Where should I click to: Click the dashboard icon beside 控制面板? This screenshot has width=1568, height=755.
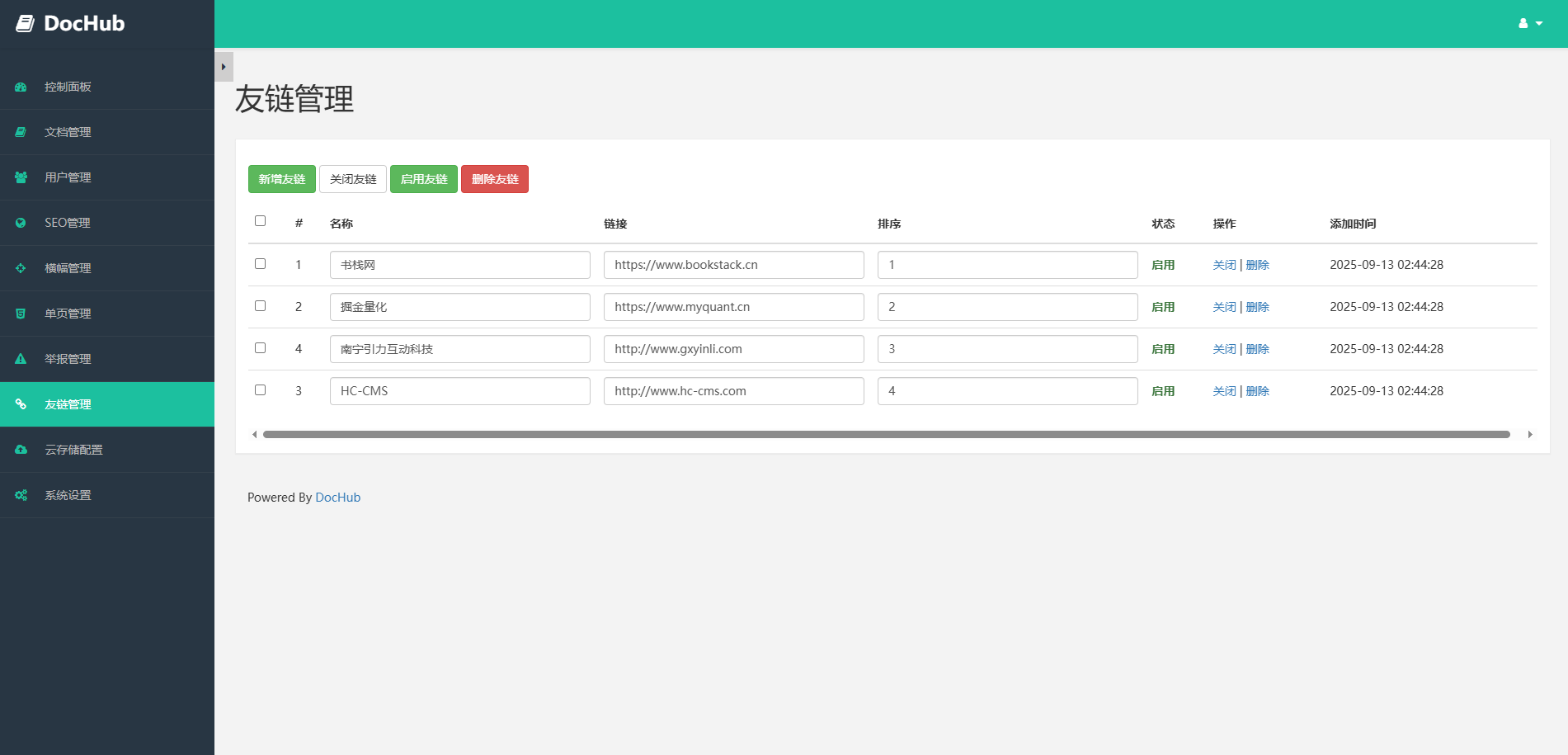21,87
